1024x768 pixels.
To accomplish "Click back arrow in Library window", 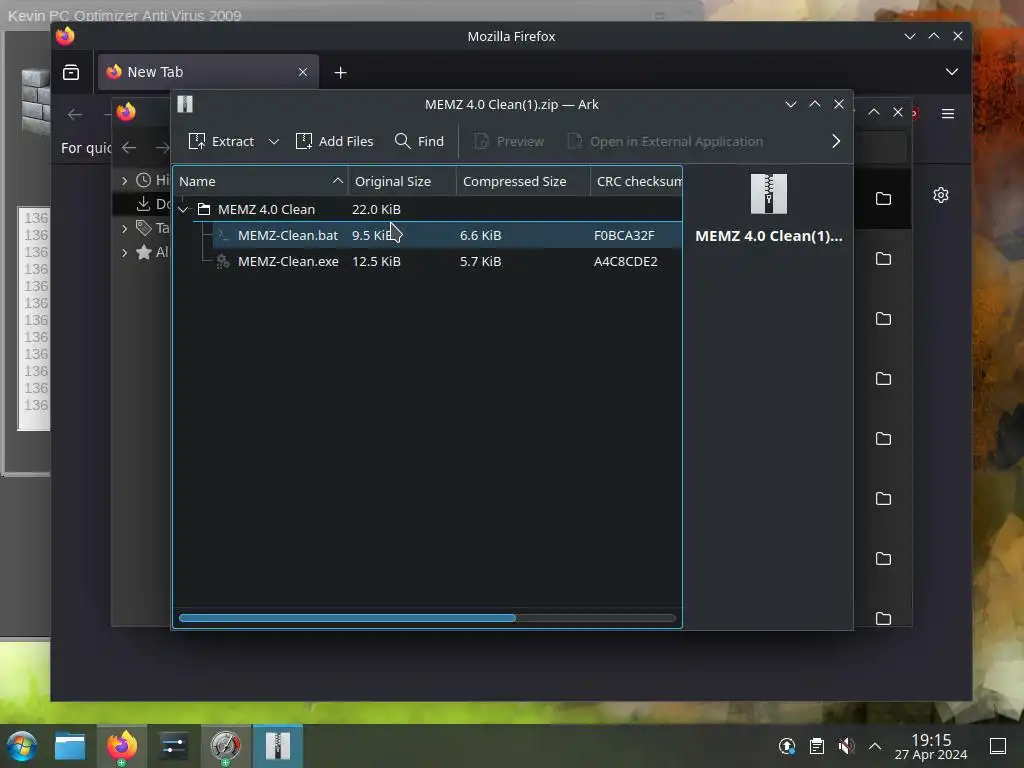I will point(129,148).
